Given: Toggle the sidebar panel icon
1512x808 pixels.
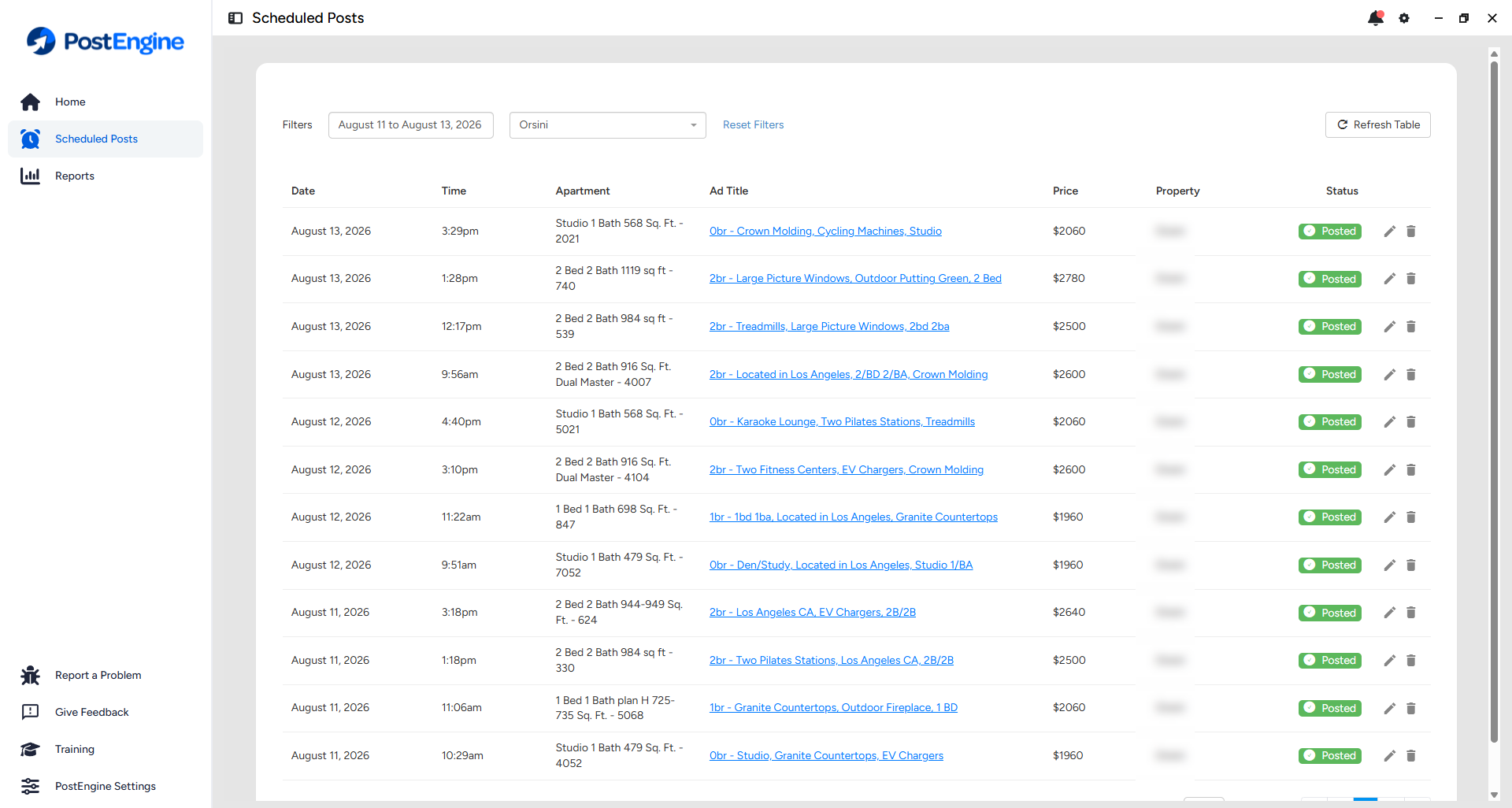Looking at the screenshot, I should pyautogui.click(x=235, y=18).
